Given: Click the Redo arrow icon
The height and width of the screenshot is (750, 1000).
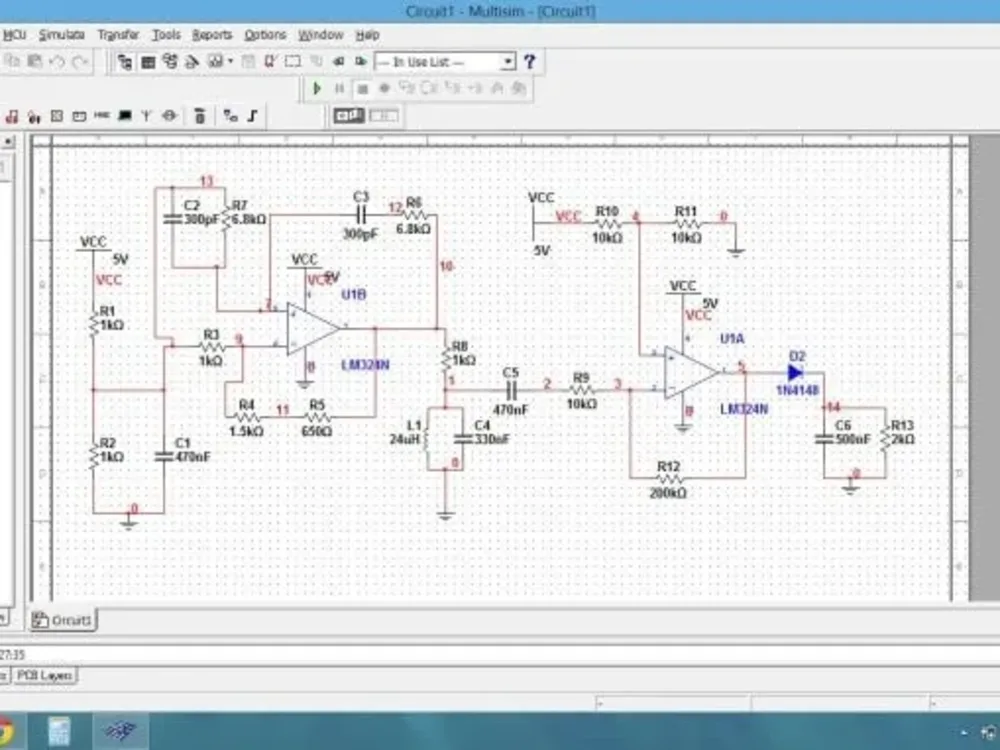Looking at the screenshot, I should (x=80, y=62).
